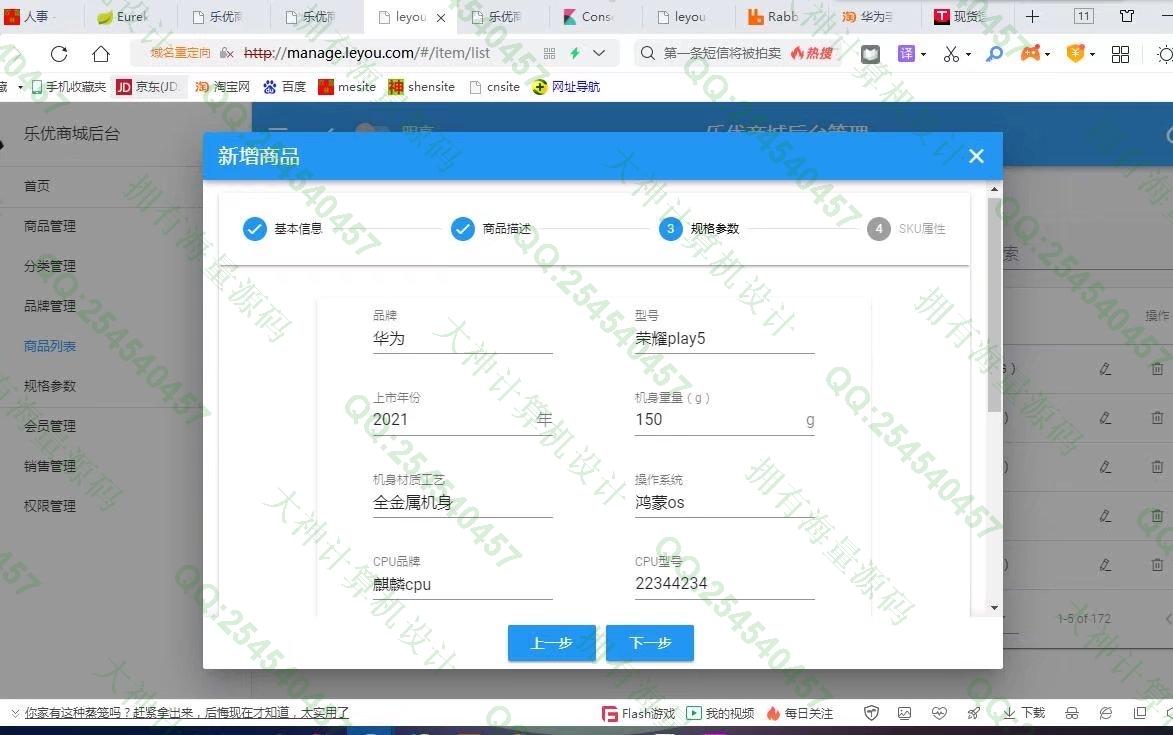The width and height of the screenshot is (1173, 735).
Task: Click the address bar URL field
Action: click(367, 53)
